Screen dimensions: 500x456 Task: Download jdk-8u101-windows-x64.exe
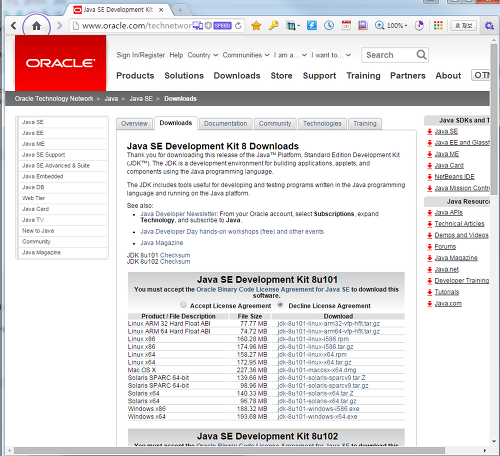pyautogui.click(x=317, y=417)
